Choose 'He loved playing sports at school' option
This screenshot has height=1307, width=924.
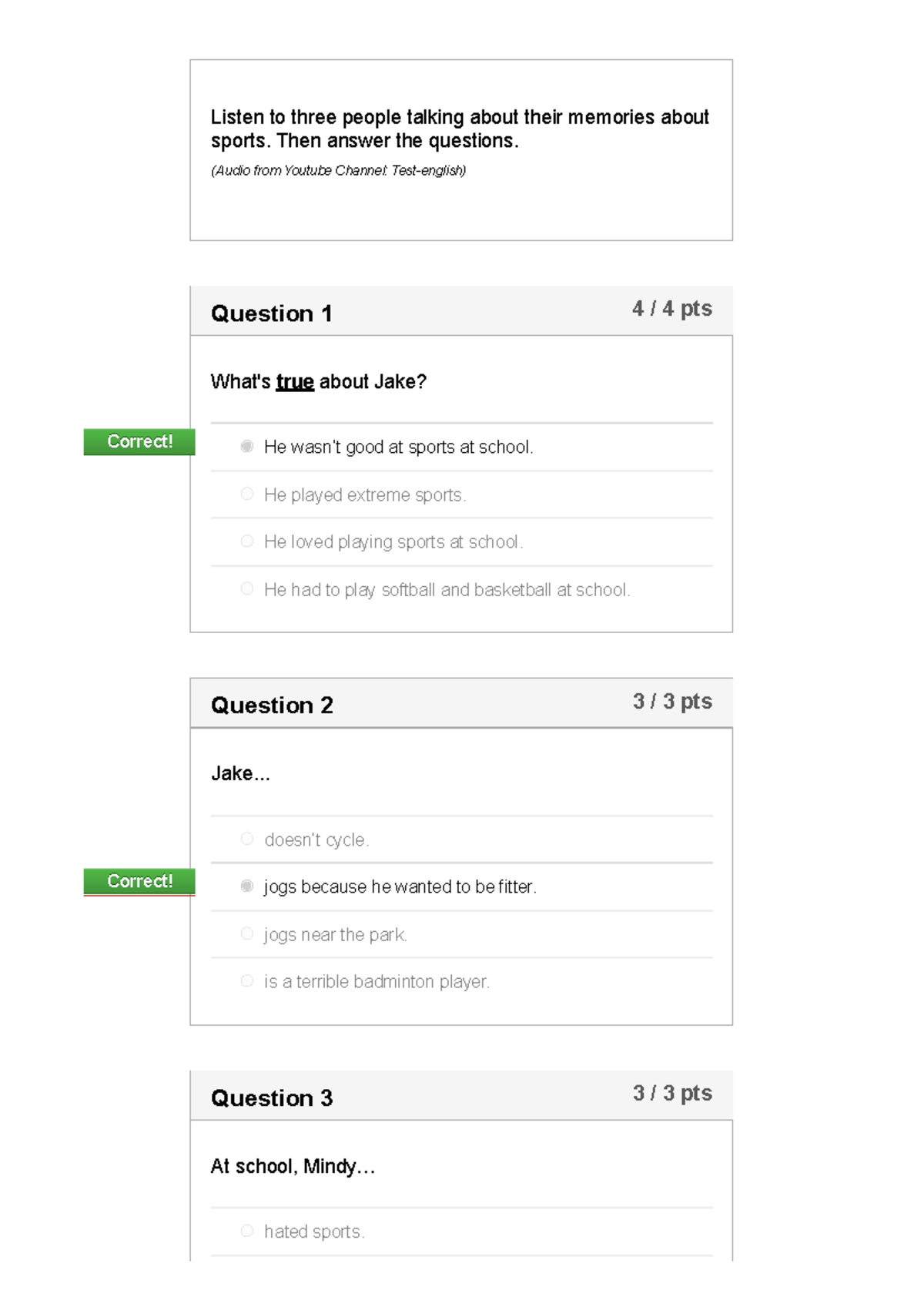[x=246, y=541]
